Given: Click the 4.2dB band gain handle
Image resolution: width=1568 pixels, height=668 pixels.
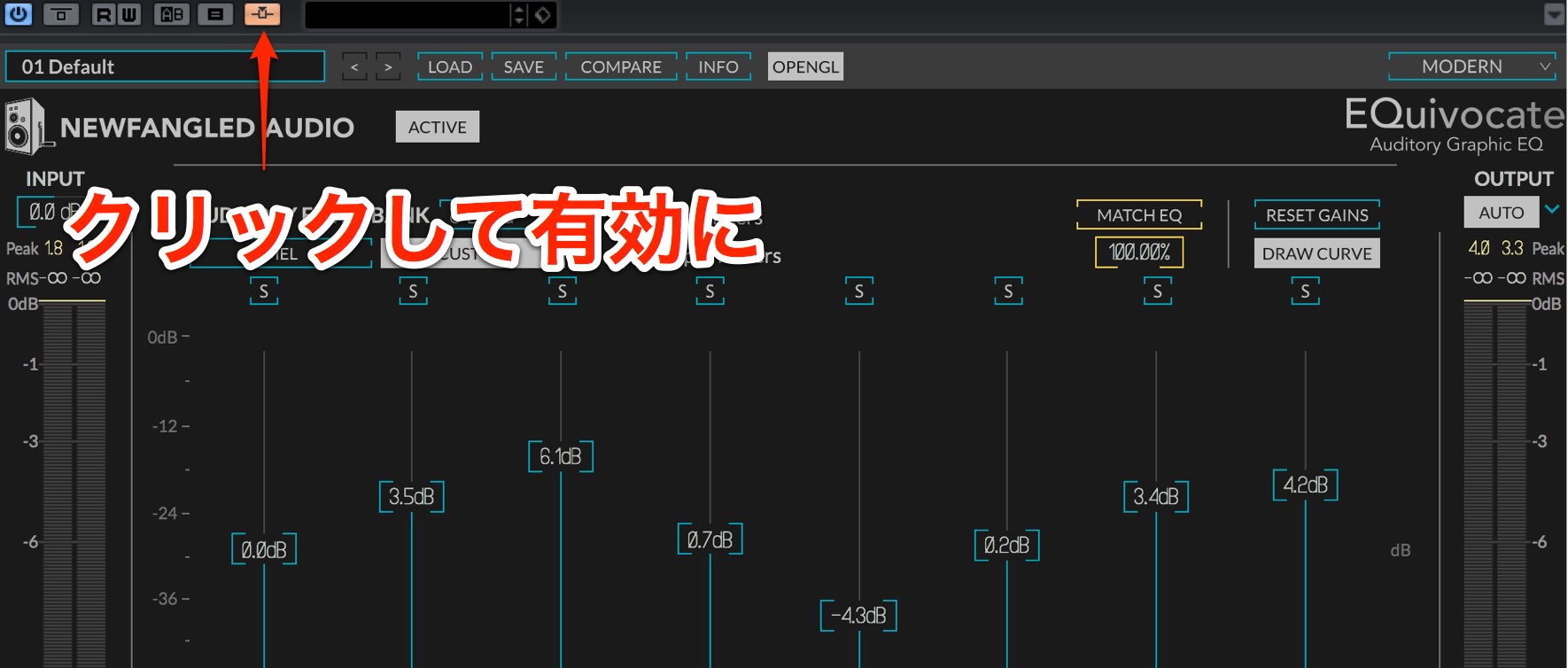Looking at the screenshot, I should tap(1306, 485).
